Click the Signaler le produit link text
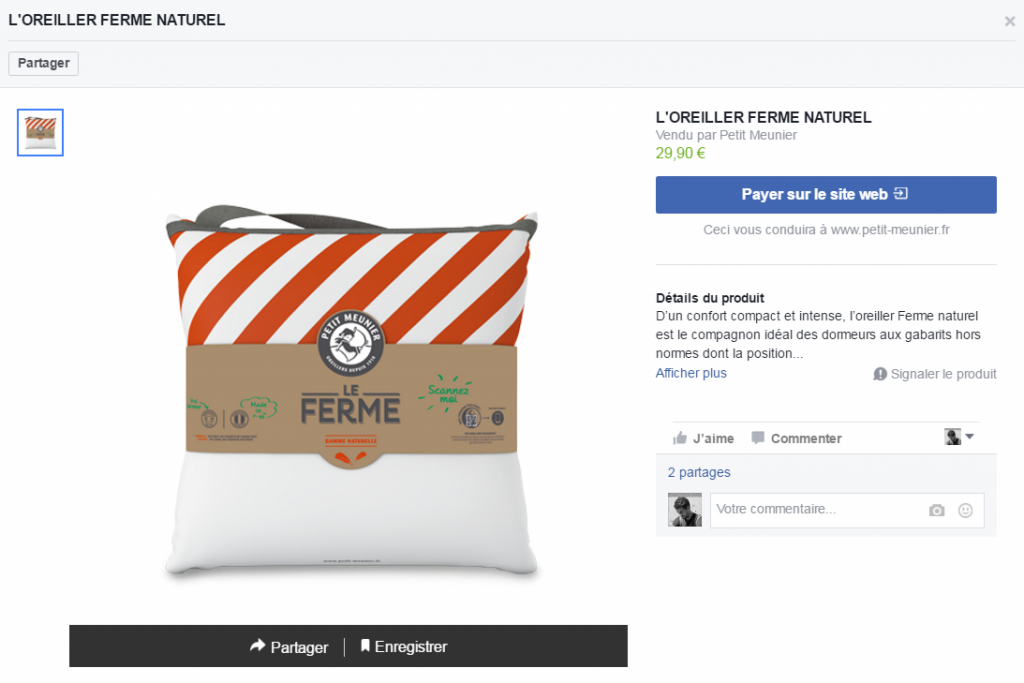This screenshot has height=683, width=1024. [944, 374]
